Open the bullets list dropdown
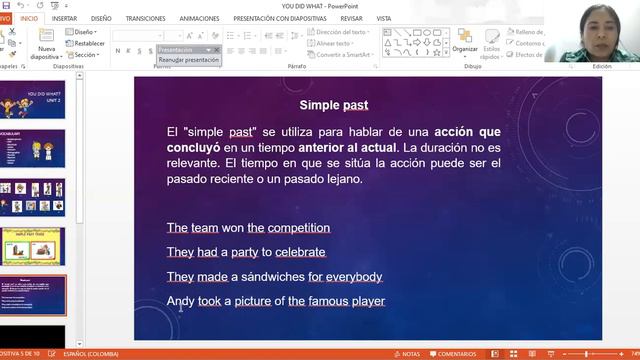The height and width of the screenshot is (360, 640). [238, 36]
